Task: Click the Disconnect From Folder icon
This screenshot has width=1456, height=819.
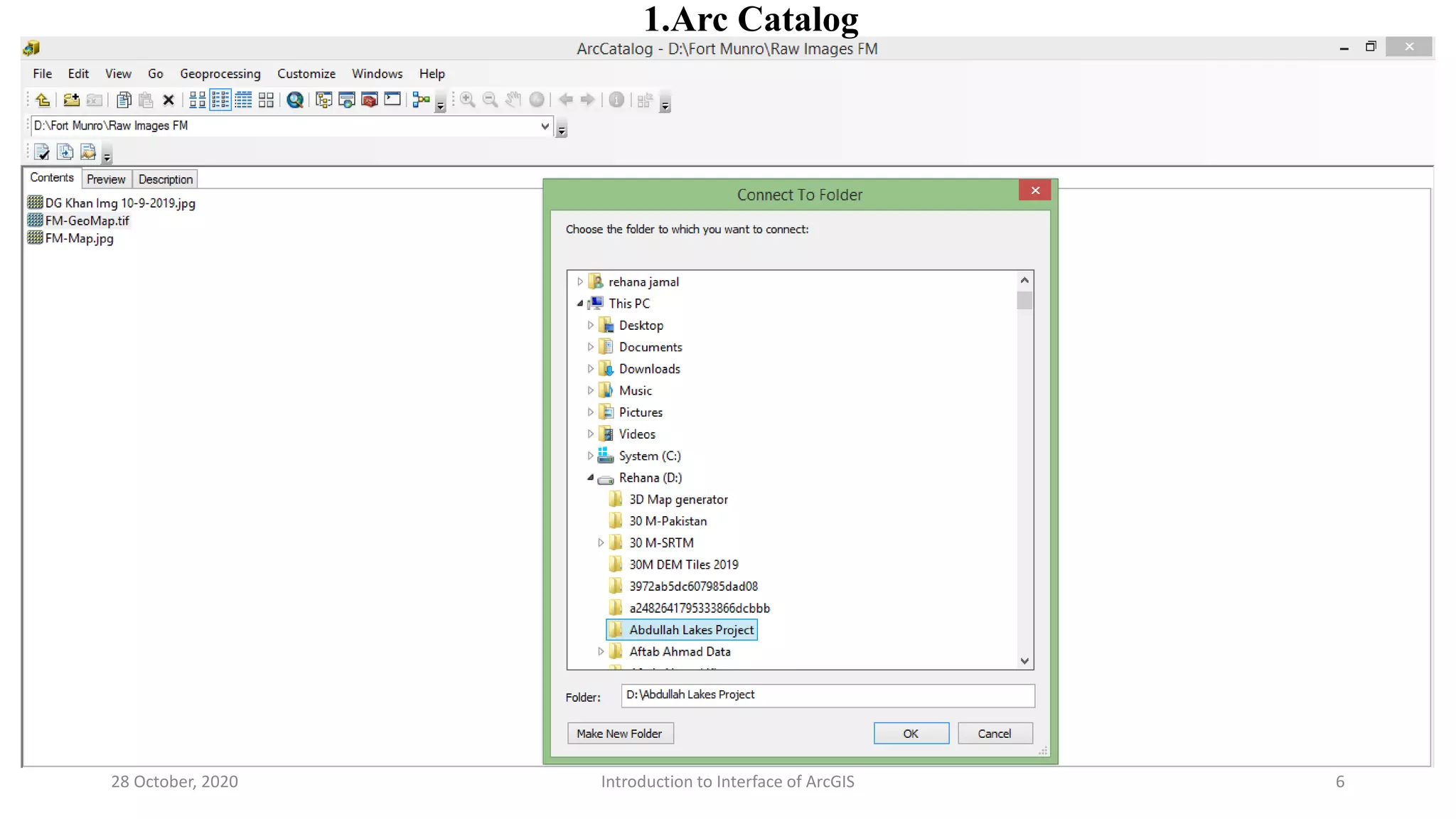Action: tap(95, 100)
